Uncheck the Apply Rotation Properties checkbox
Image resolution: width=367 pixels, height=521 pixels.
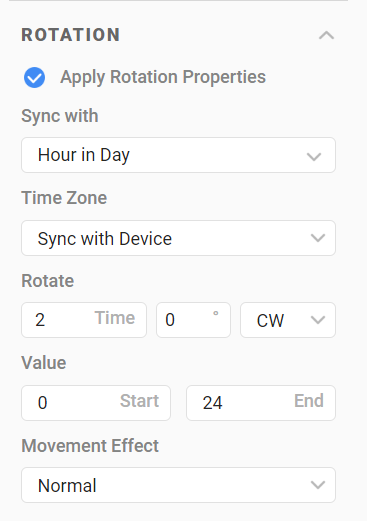[x=34, y=77]
